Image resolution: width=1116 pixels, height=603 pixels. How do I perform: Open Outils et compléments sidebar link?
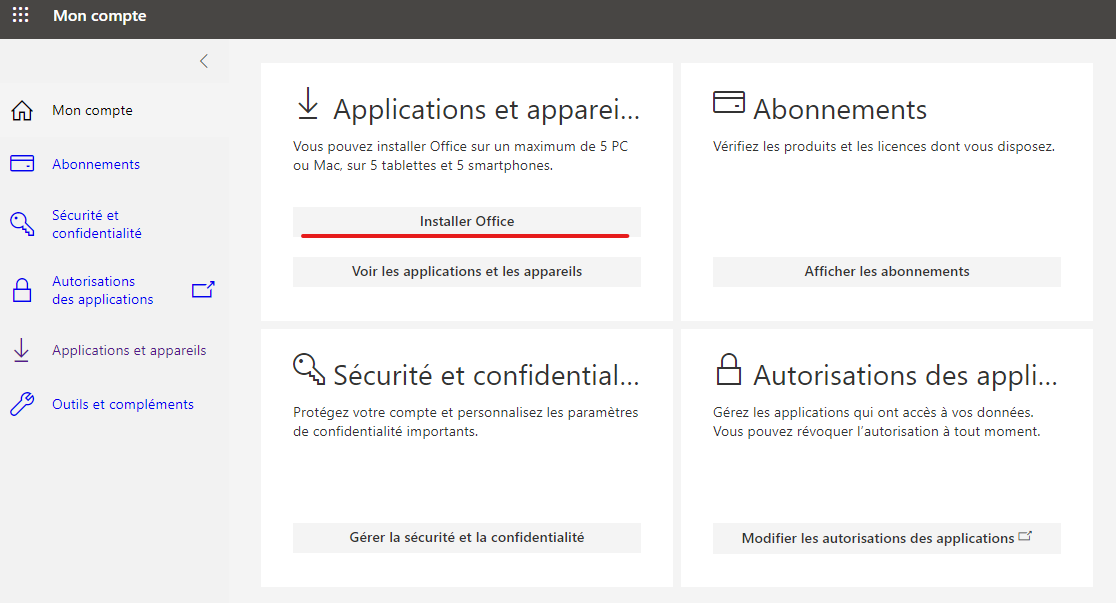[x=122, y=404]
